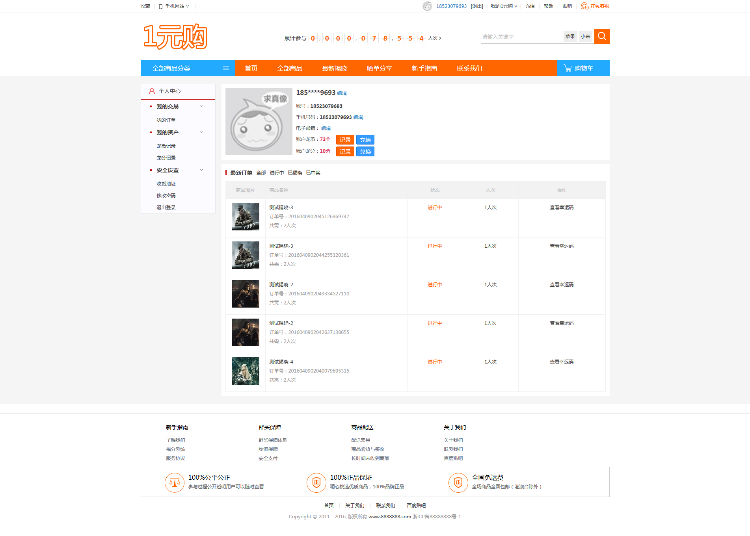The width and height of the screenshot is (750, 536).
Task: Click the orange customer service icon at top right
Action: click(585, 6)
